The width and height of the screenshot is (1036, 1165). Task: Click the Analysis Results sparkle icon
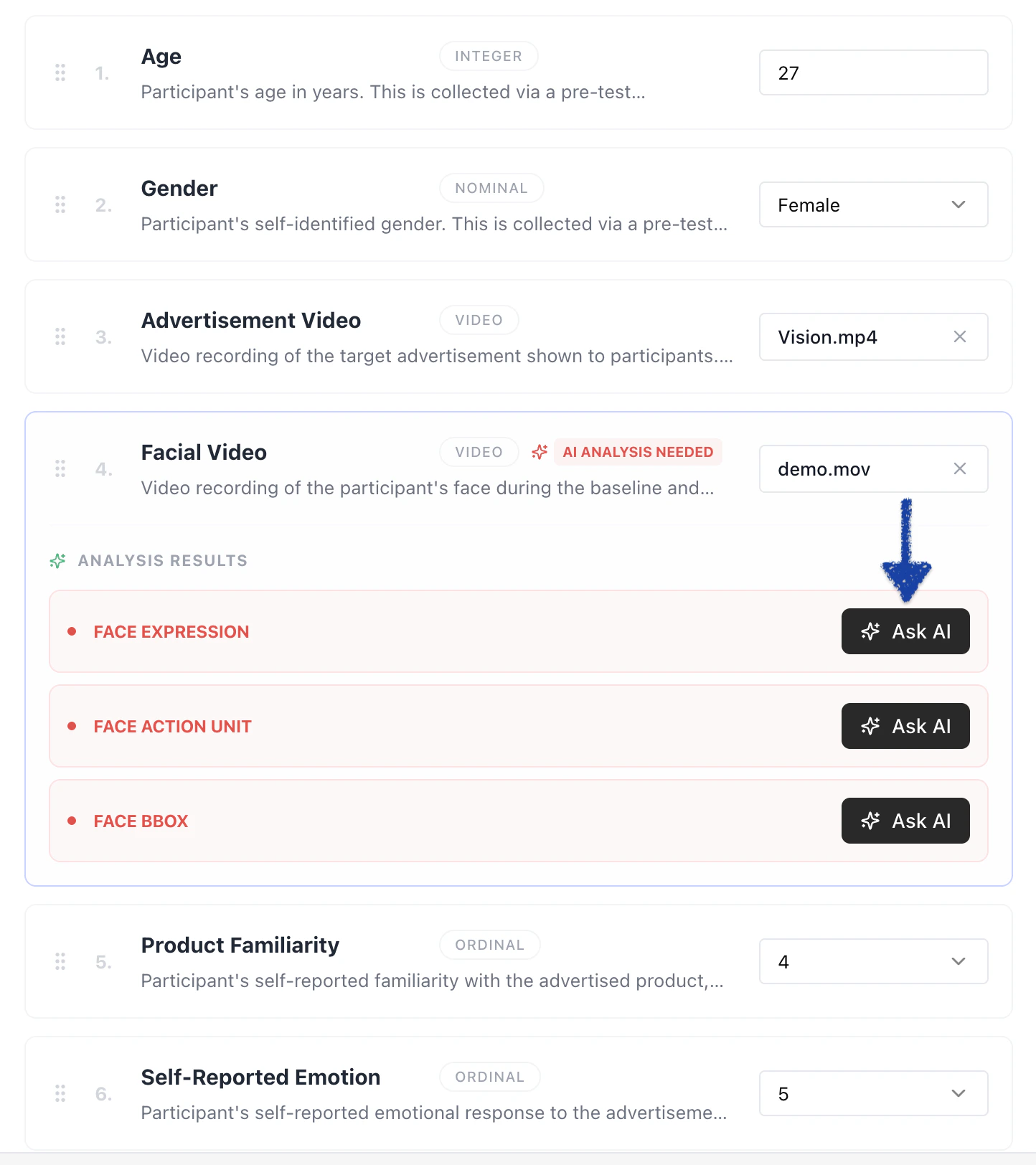point(58,560)
